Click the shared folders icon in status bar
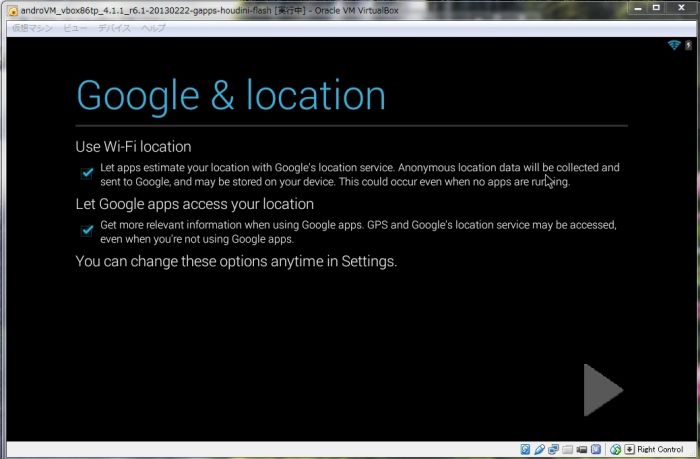The height and width of the screenshot is (459, 700). click(x=567, y=449)
